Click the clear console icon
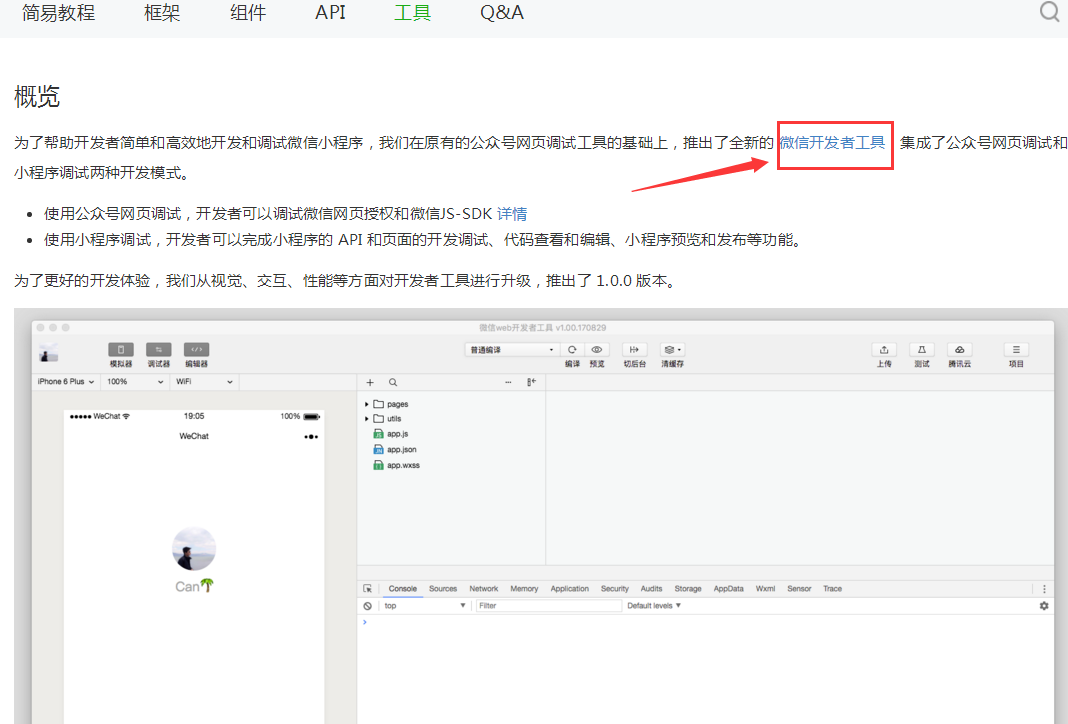This screenshot has height=724, width=1068. coord(368,605)
